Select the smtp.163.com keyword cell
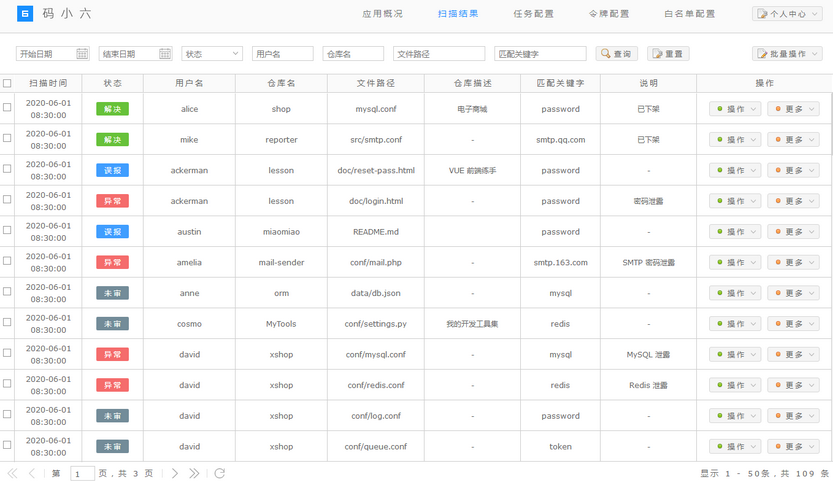This screenshot has width=833, height=481. (560, 263)
